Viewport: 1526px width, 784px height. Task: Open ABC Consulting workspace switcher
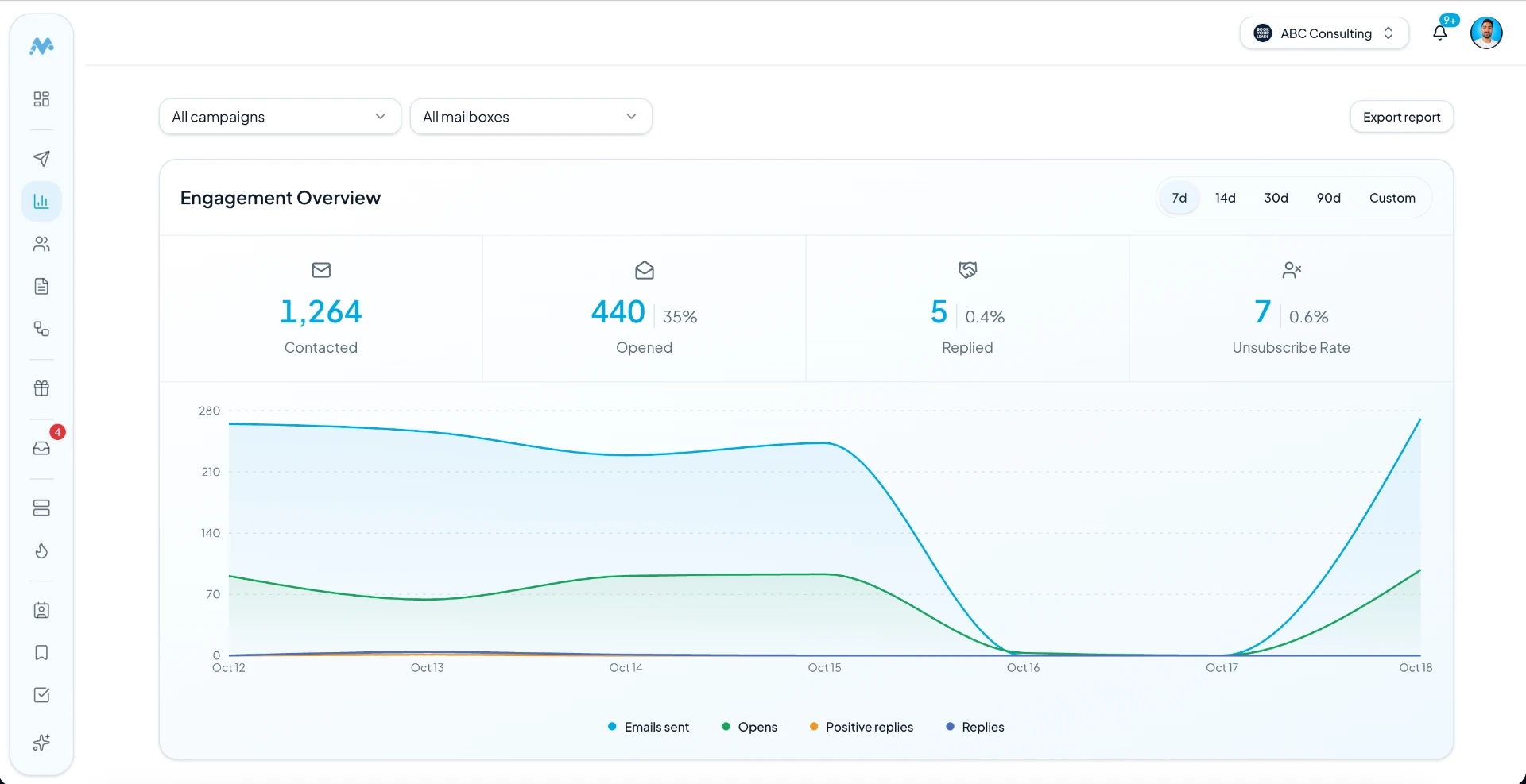click(1324, 33)
